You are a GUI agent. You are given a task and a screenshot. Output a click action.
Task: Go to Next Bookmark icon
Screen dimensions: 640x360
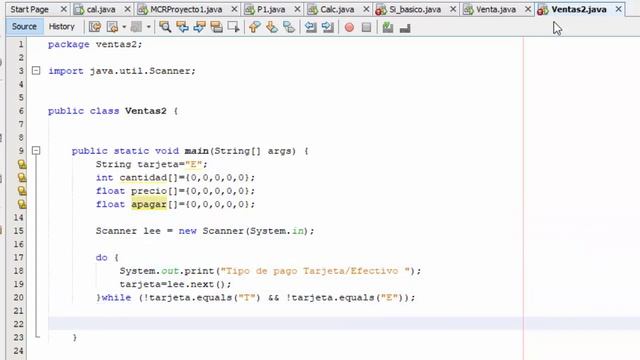[271, 27]
